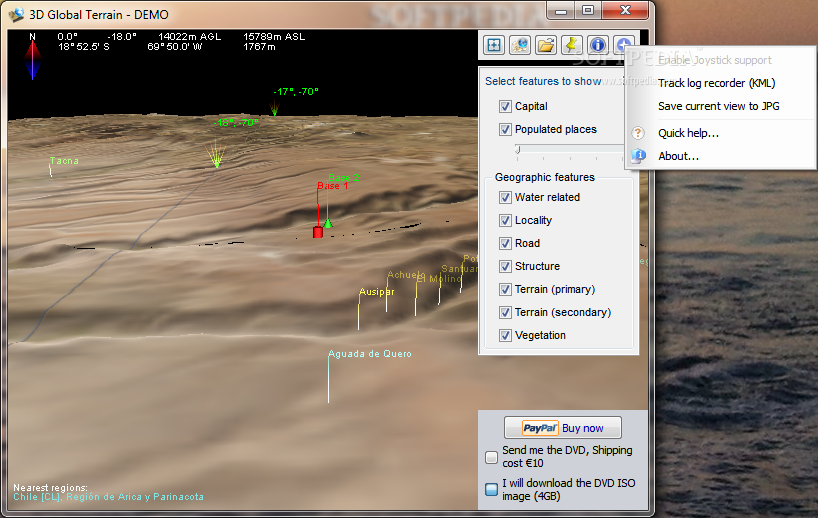The image size is (818, 518).
Task: Select Enable Joystick support menu item
Action: [x=720, y=60]
